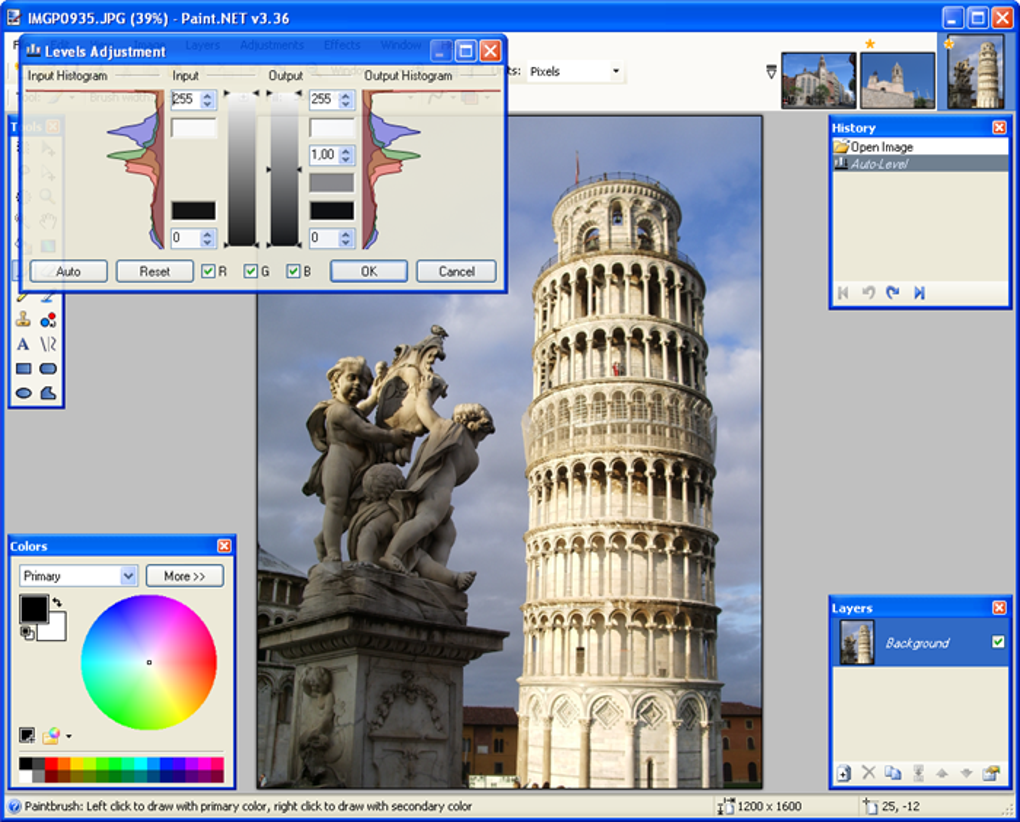The width and height of the screenshot is (1020, 822).
Task: Click the input black color box
Action: click(194, 210)
